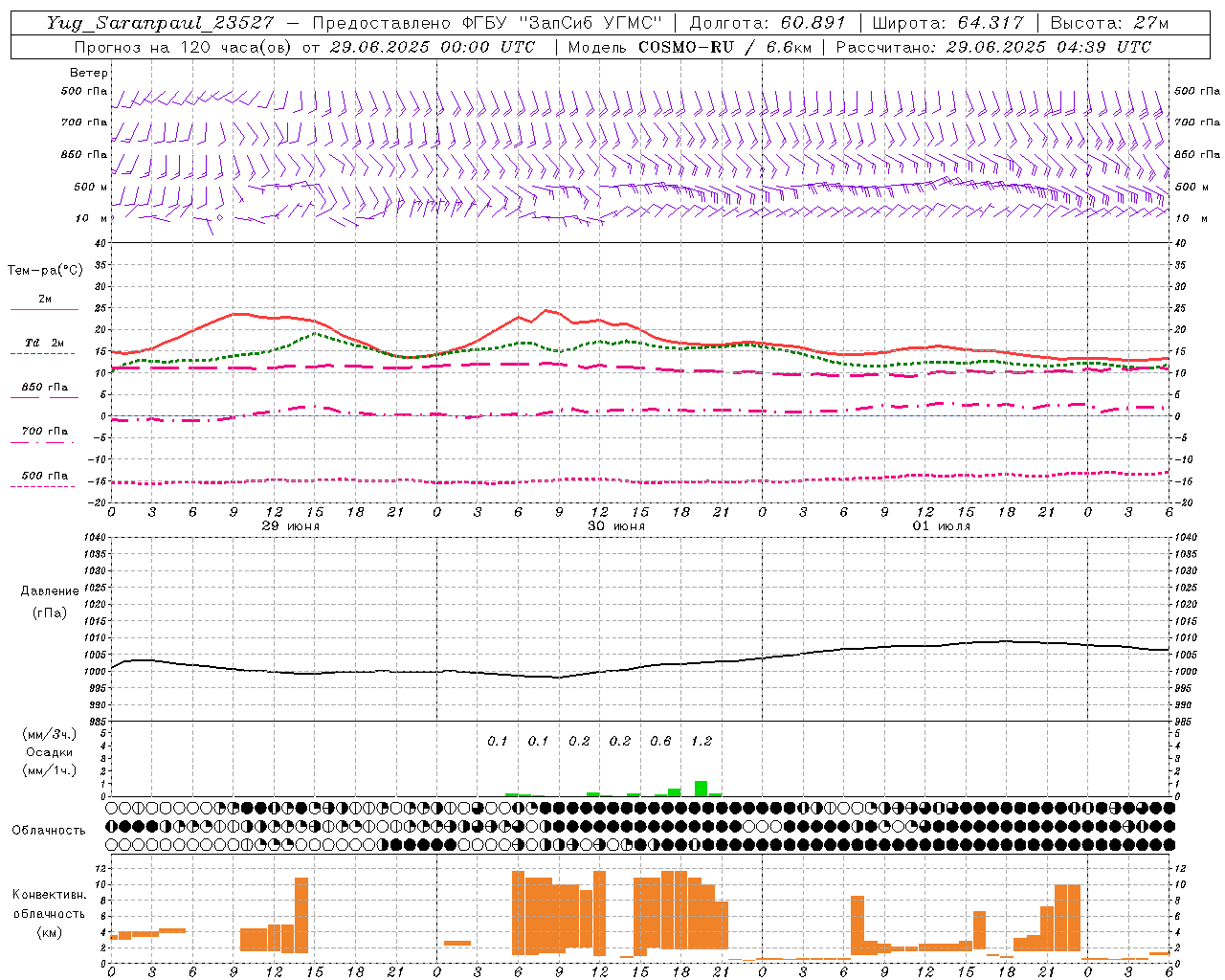This screenshot has height=980, width=1225.
Task: Click the Td 2м dew point legend entry
Action: pos(45,343)
